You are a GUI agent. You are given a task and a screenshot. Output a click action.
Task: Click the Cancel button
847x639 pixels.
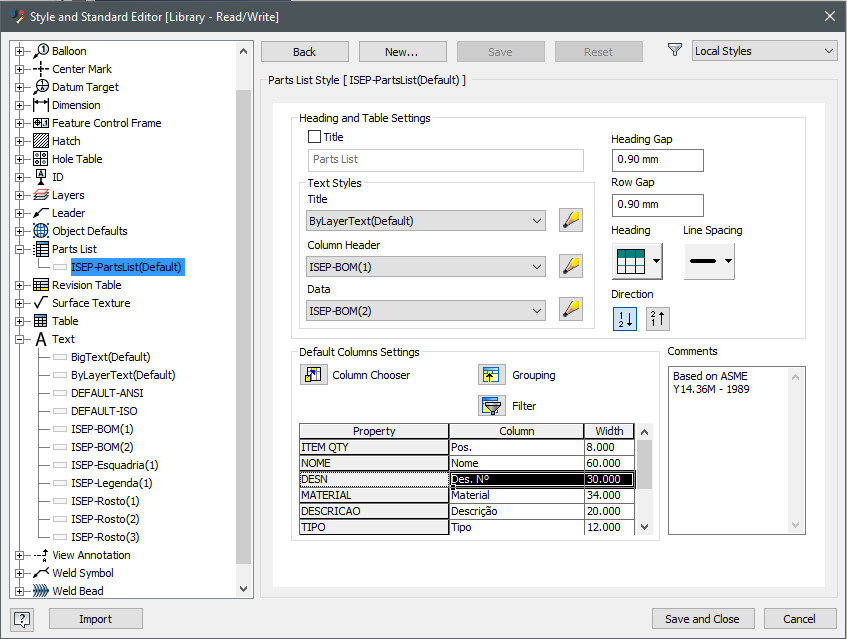(x=800, y=619)
